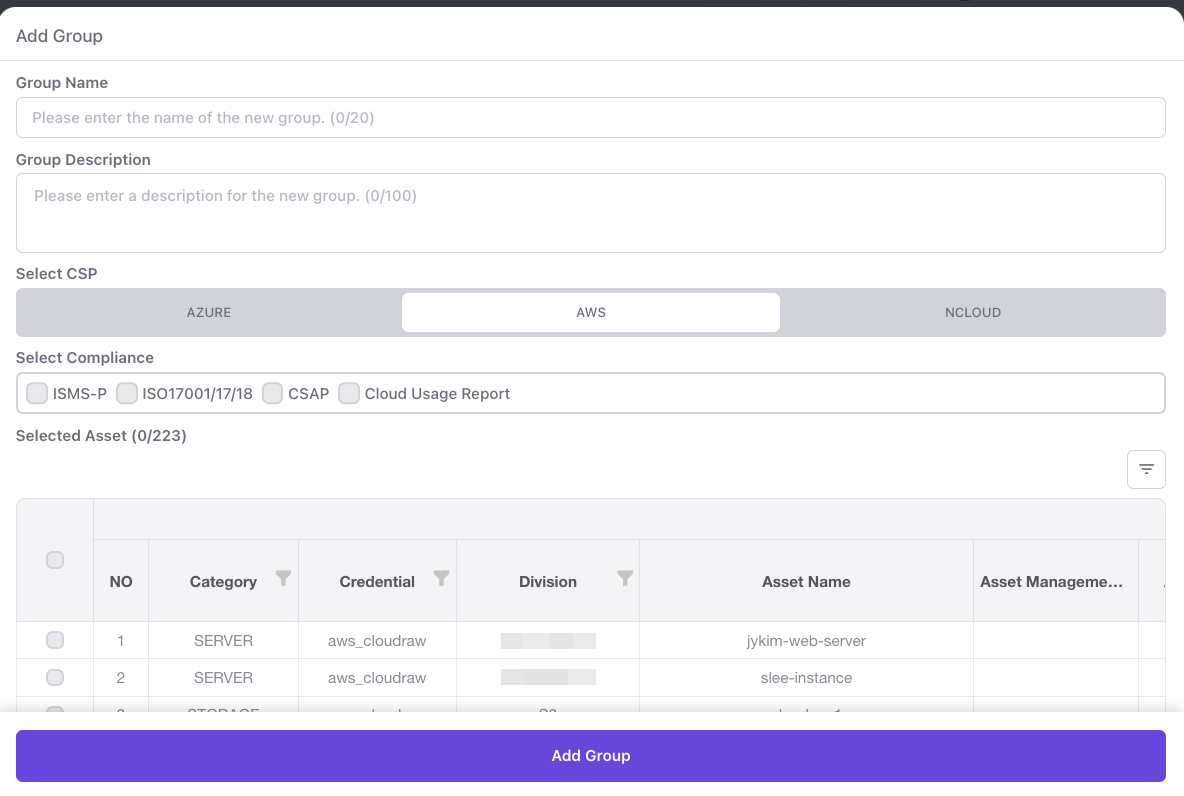The width and height of the screenshot is (1184, 796).
Task: Select the jykim-web-server row checkbox
Action: coord(55,640)
